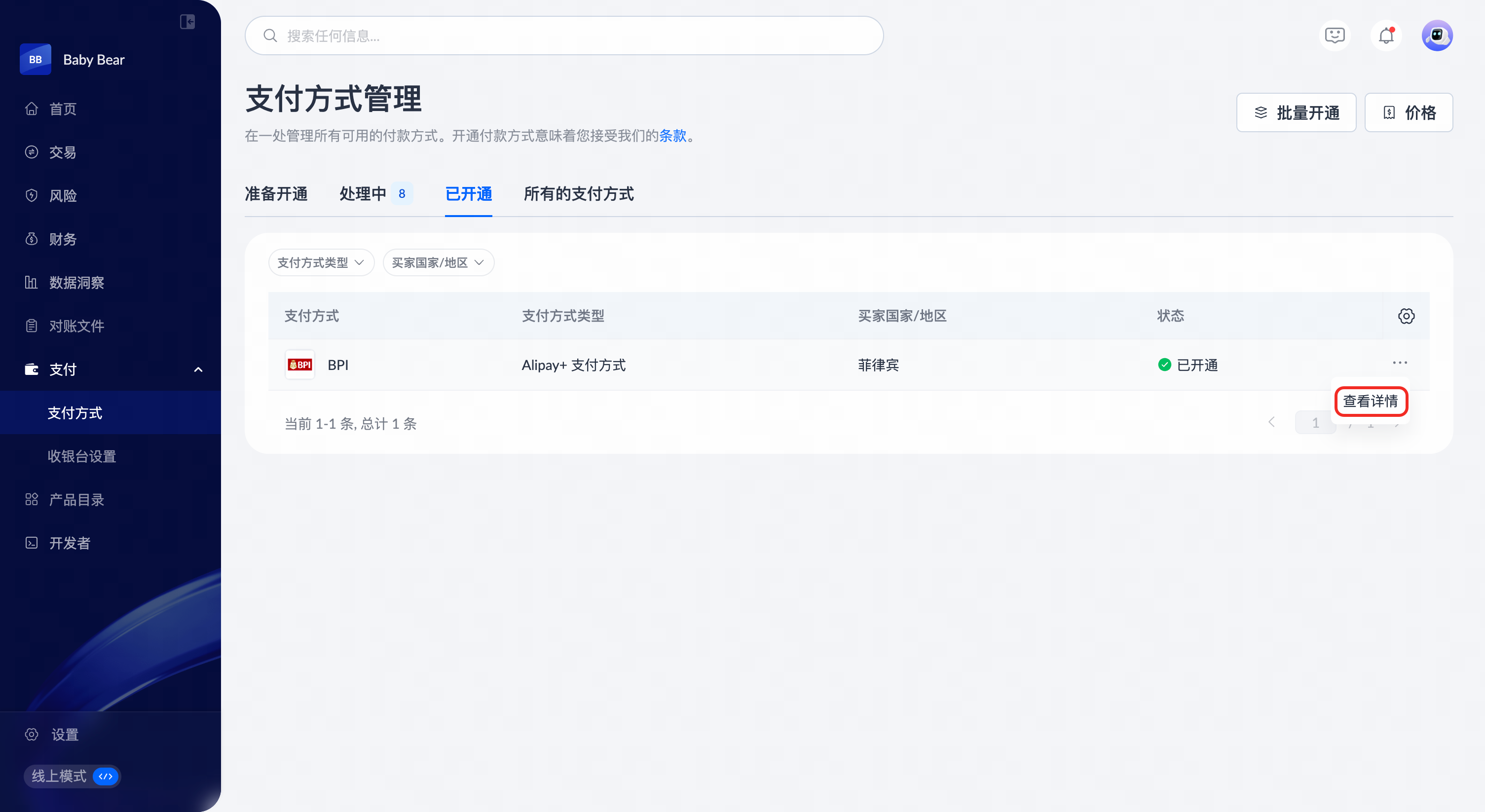
Task: Open 收银台设置 in the sidebar
Action: [x=82, y=456]
